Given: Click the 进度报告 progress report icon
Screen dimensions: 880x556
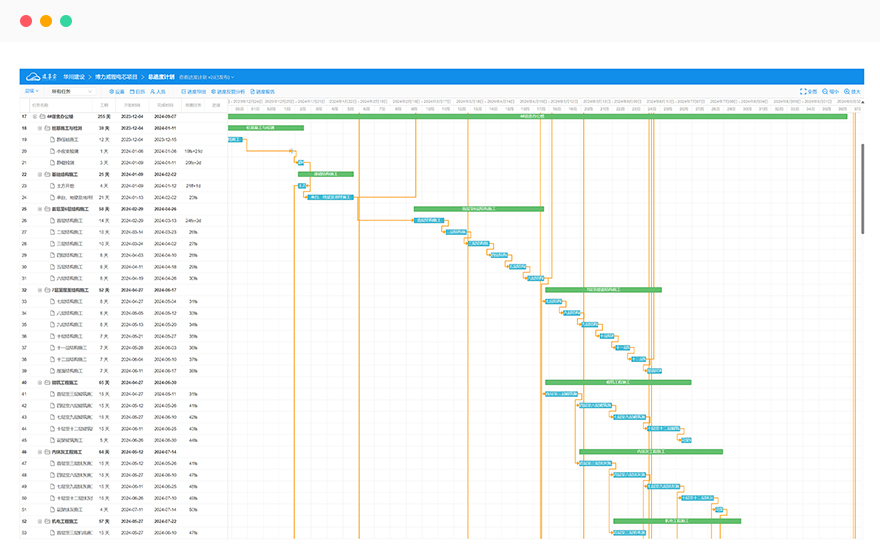Looking at the screenshot, I should point(262,91).
